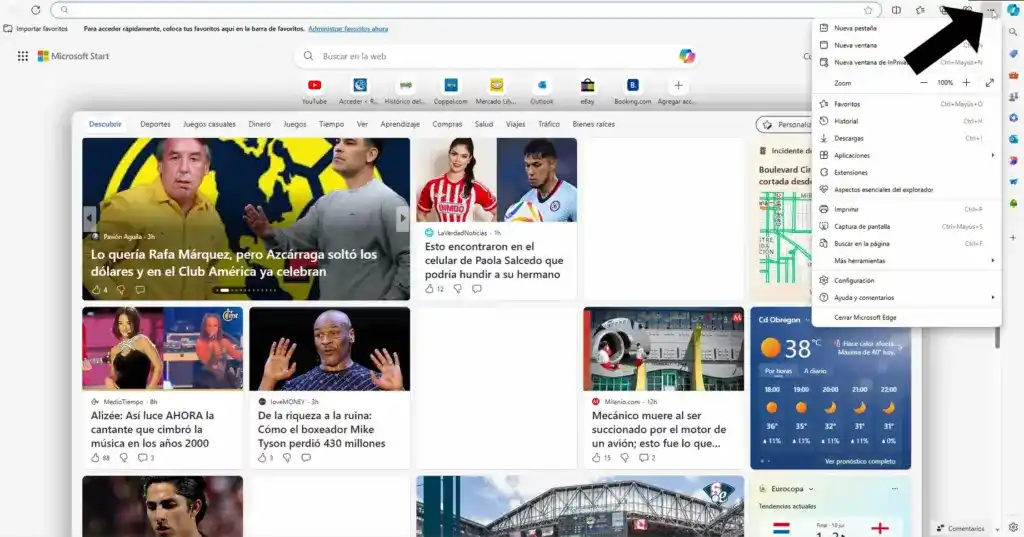The width and height of the screenshot is (1024, 537).
Task: Open the Outlook quick link tile
Action: pos(541,91)
